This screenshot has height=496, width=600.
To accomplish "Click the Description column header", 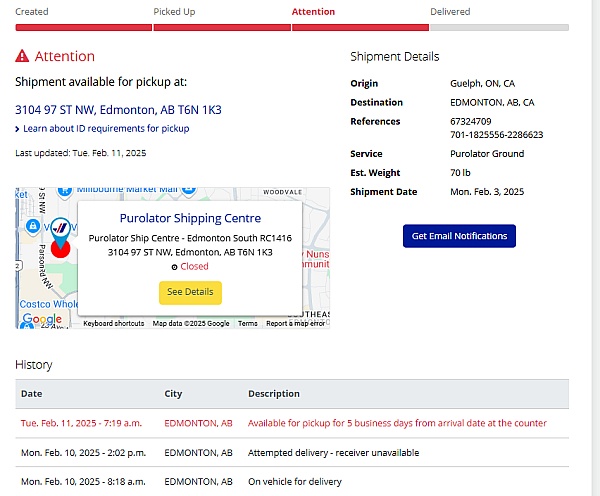I will 274,394.
